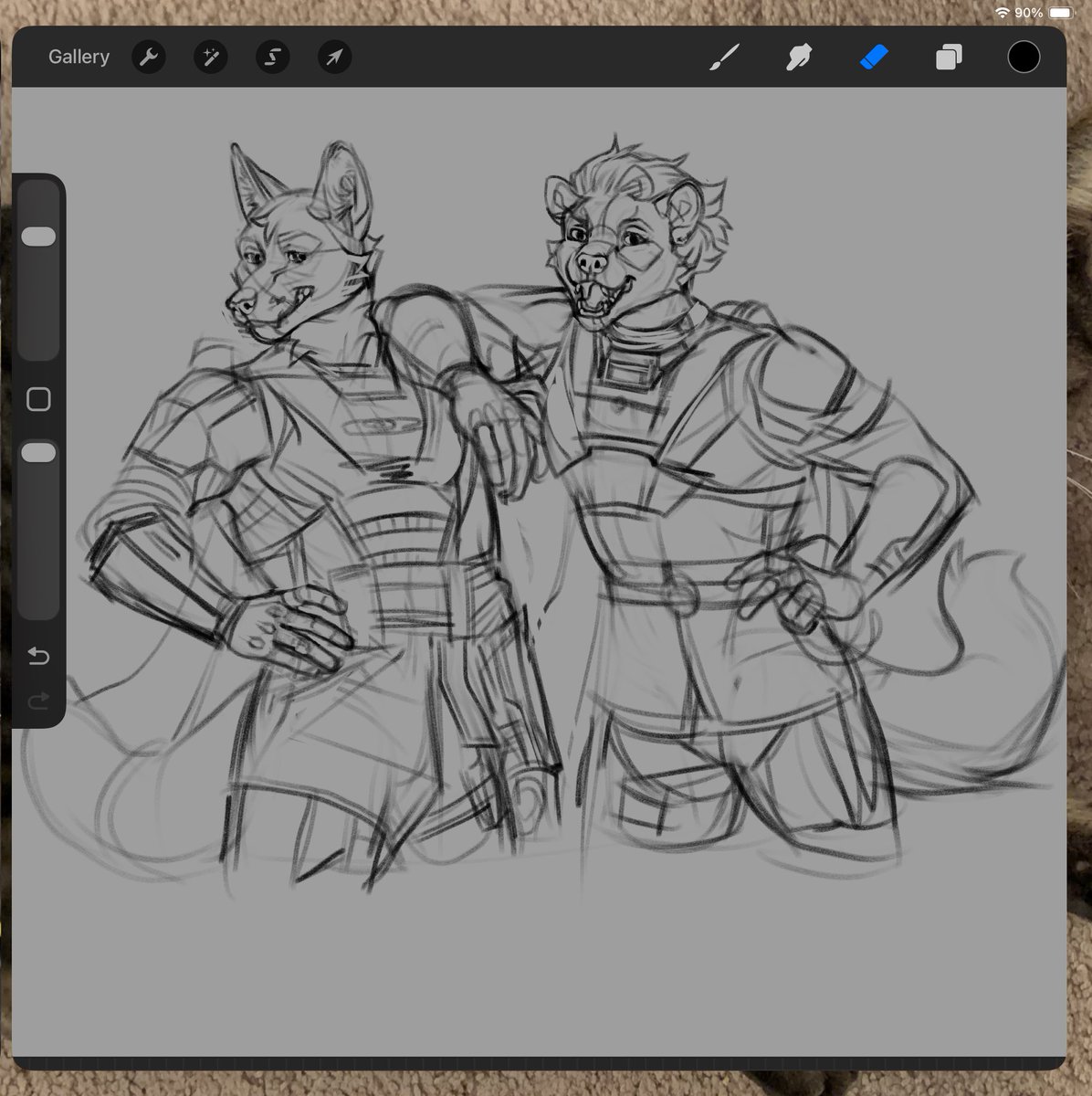Select the Eraser tool
The image size is (1092, 1096).
coord(874,58)
